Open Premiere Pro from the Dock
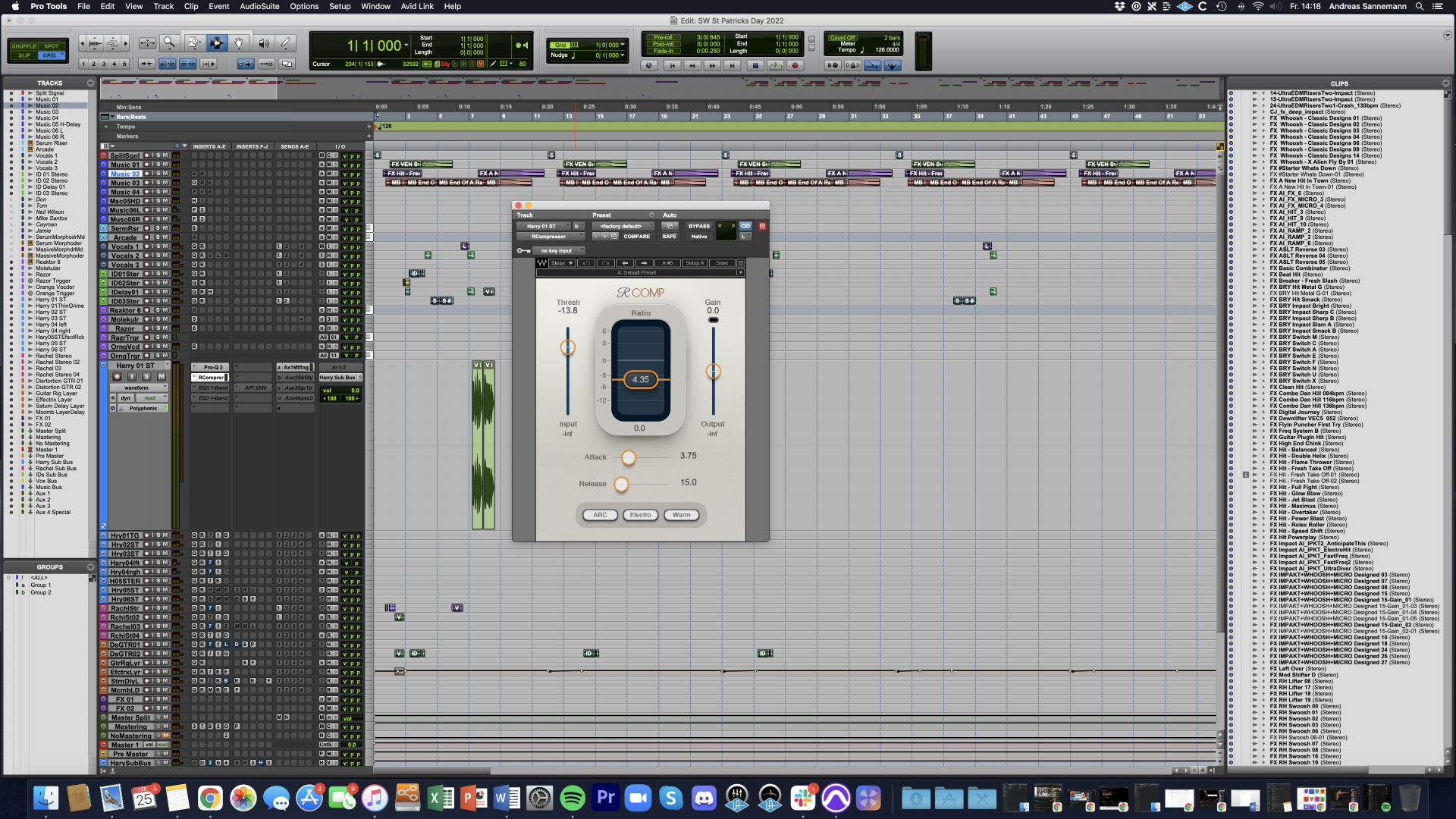This screenshot has width=1456, height=819. click(x=605, y=798)
